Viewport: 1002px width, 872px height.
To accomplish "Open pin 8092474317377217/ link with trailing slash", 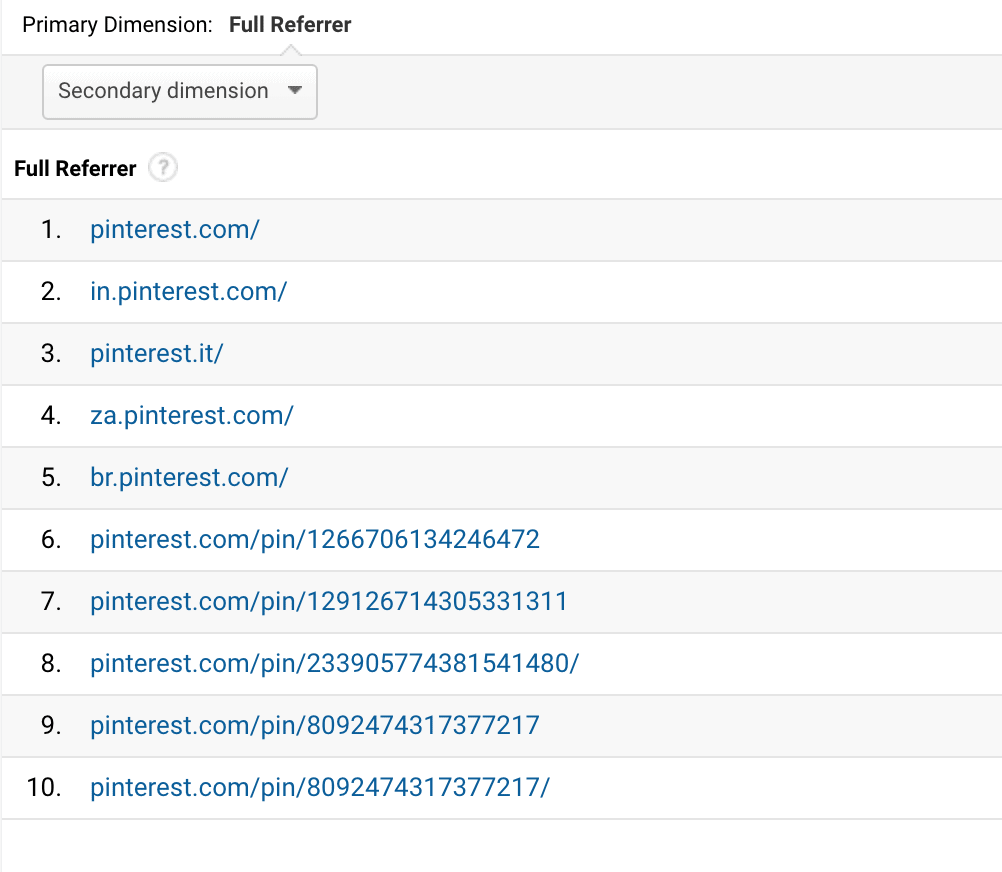I will [320, 787].
